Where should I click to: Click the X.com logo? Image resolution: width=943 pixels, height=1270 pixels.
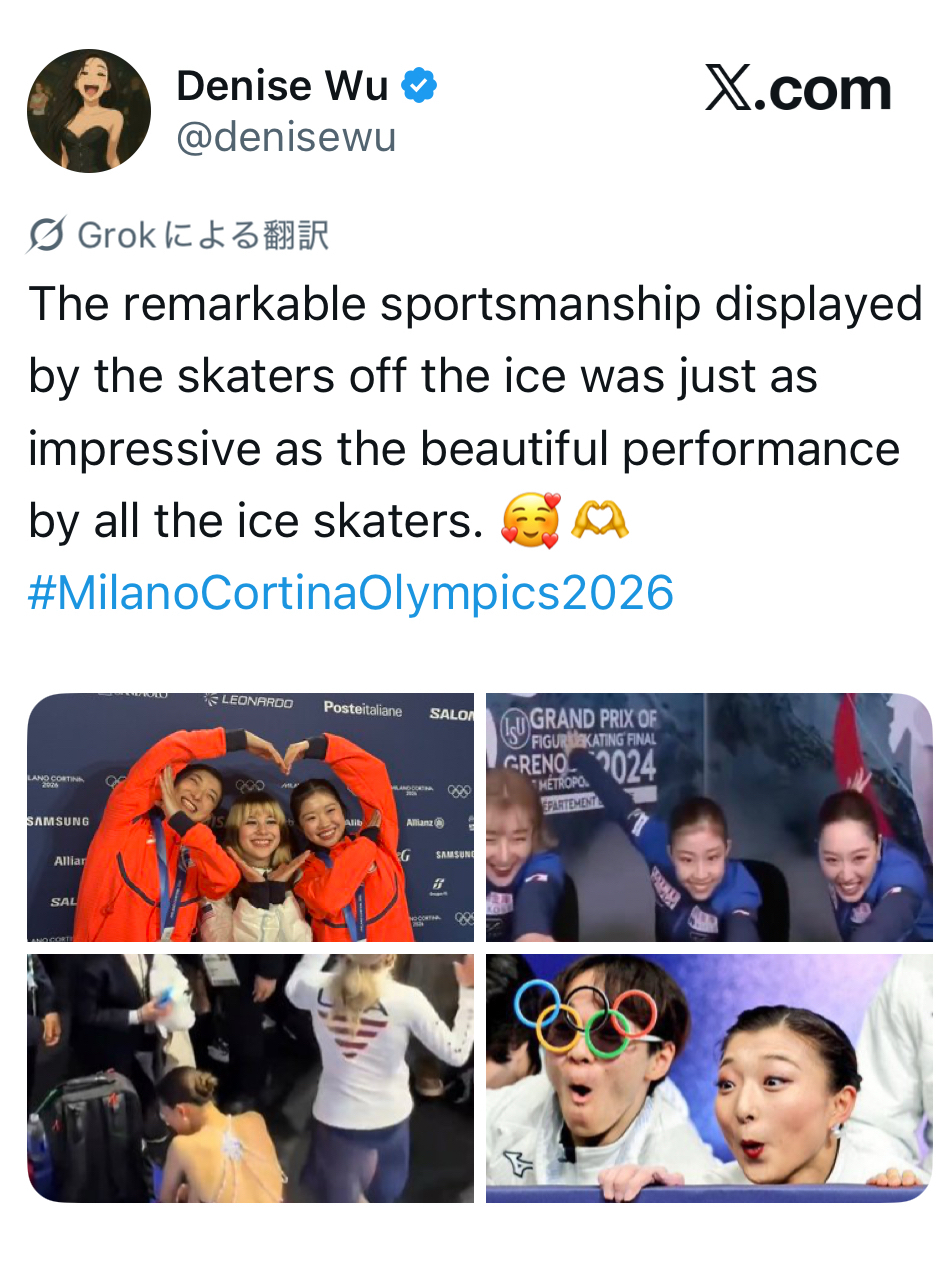(x=797, y=89)
